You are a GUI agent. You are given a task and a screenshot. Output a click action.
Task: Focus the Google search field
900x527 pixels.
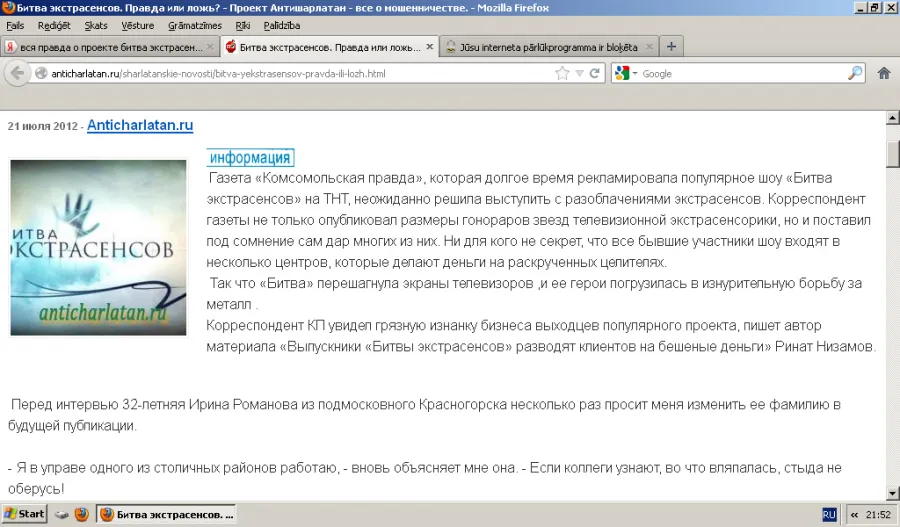pyautogui.click(x=742, y=73)
